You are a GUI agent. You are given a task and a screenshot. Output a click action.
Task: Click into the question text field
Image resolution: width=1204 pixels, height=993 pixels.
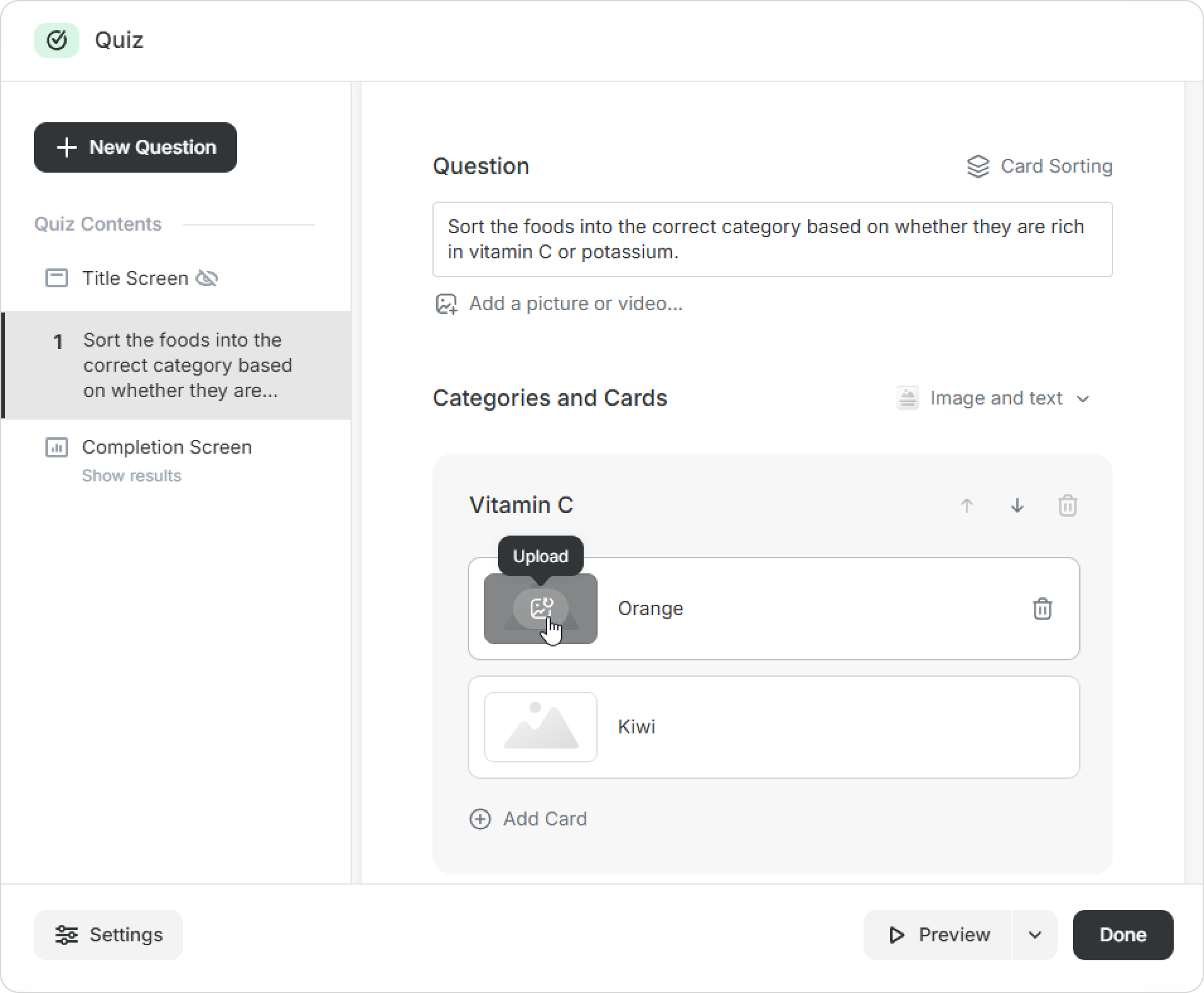(772, 239)
